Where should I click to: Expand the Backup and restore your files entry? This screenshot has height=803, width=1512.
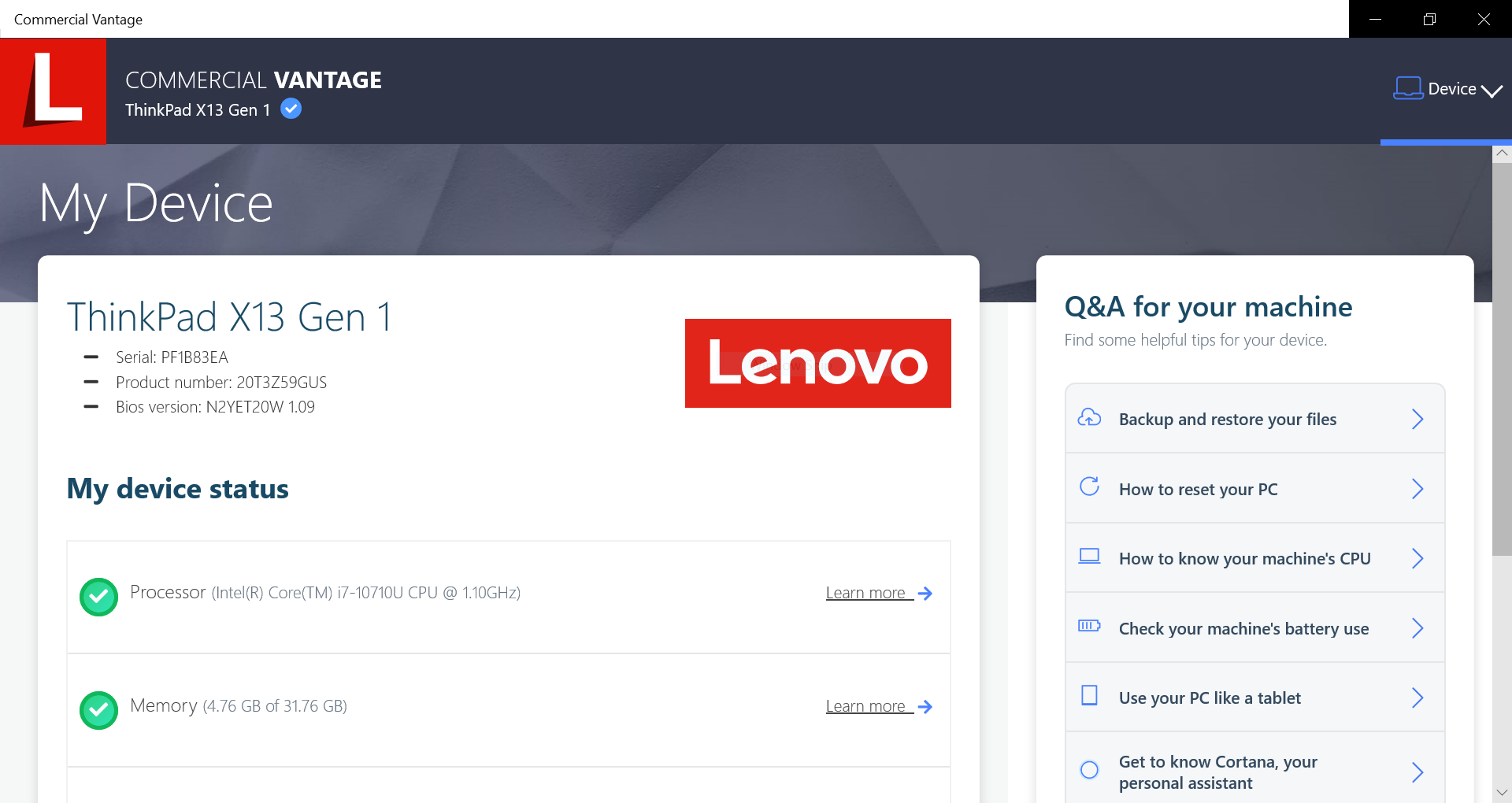1419,420
